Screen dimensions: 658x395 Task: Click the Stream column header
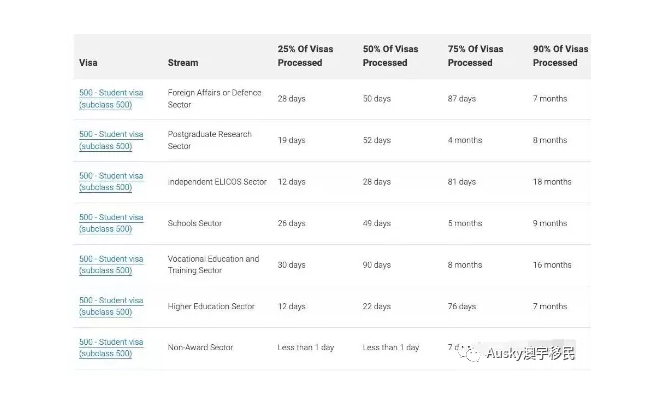pyautogui.click(x=183, y=63)
